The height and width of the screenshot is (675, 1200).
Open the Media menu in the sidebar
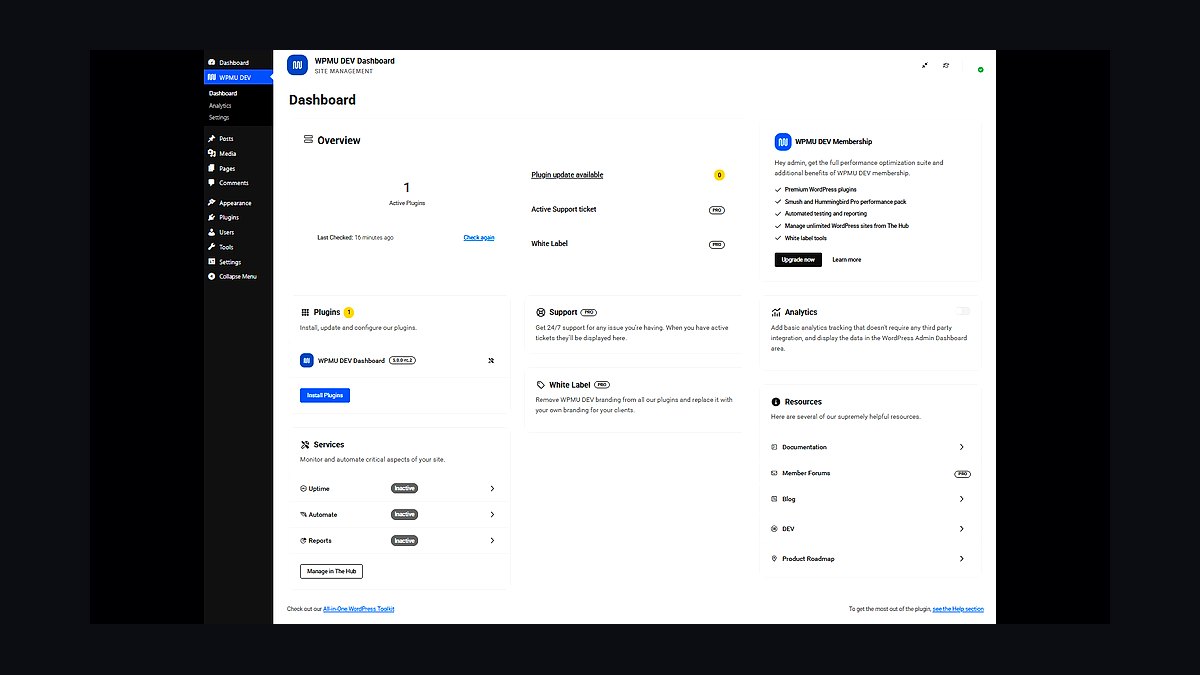coord(238,154)
